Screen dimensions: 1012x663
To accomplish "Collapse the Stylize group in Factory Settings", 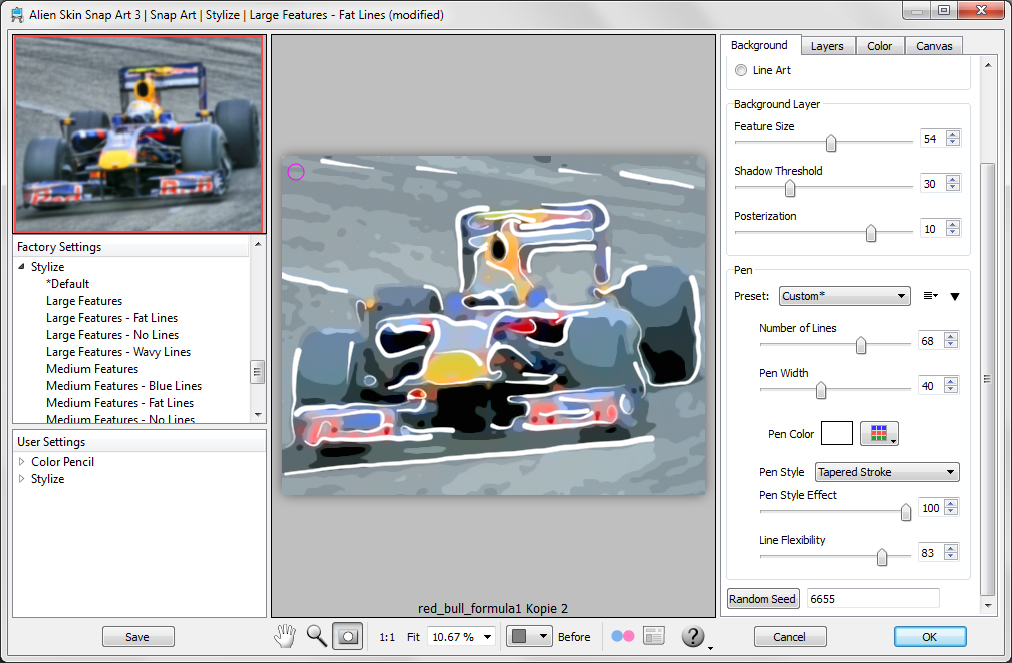I will tap(21, 267).
